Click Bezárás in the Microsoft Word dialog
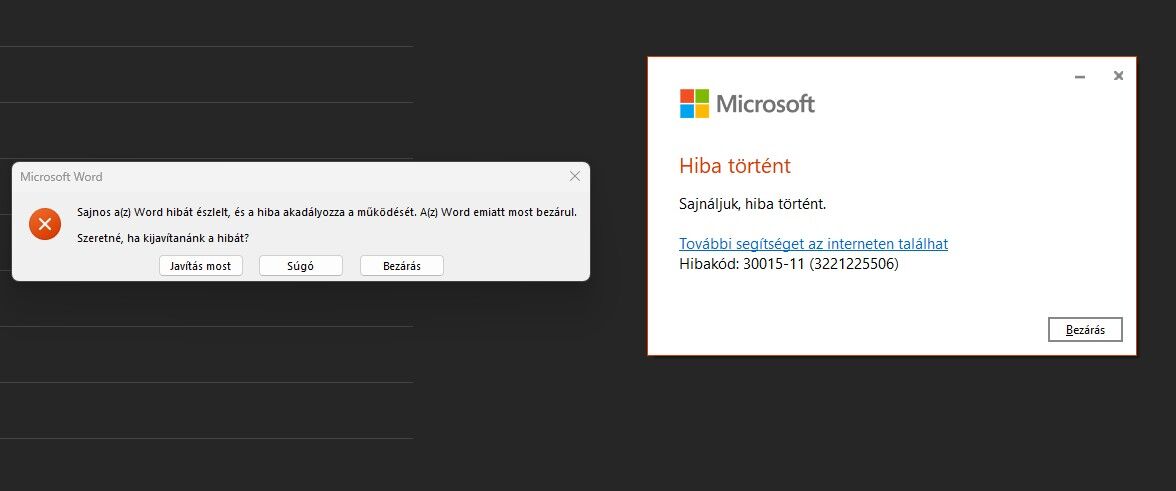 [x=402, y=266]
